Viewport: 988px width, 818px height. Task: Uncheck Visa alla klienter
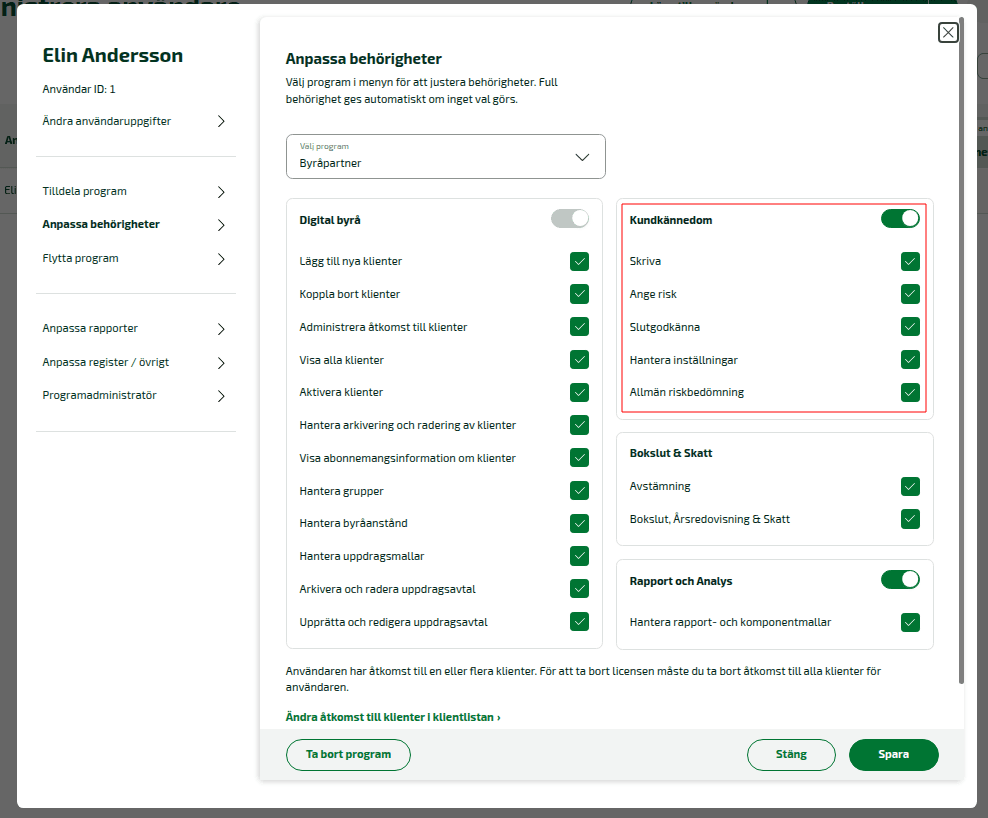[579, 360]
